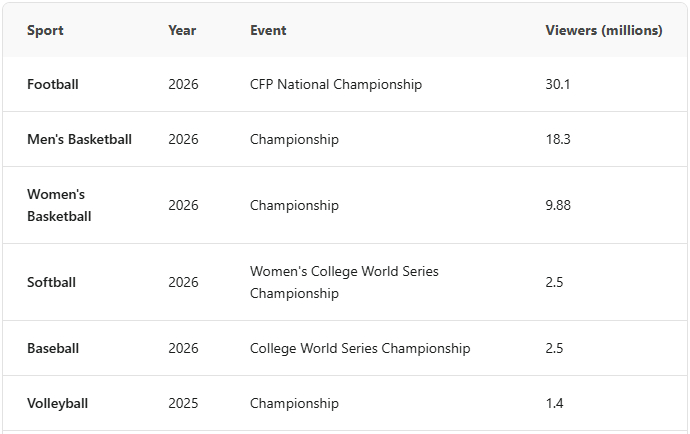
Task: Click the Event column header
Action: point(268,30)
